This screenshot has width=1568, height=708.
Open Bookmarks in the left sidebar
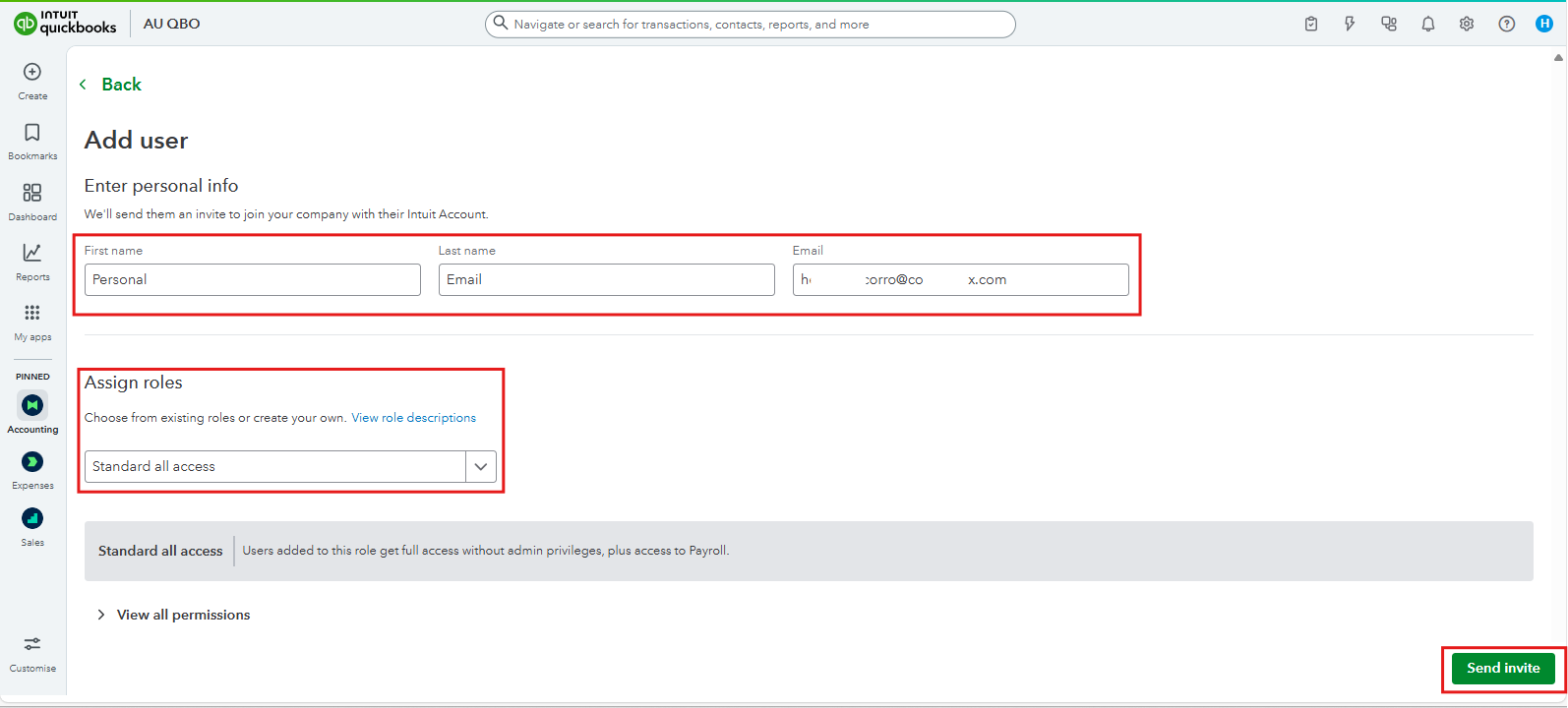tap(32, 134)
